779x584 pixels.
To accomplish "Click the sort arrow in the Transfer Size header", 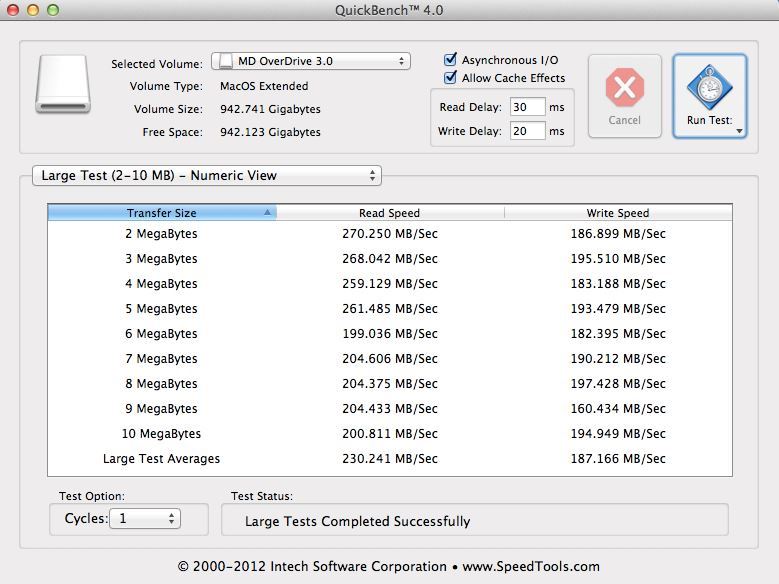I will [x=267, y=213].
